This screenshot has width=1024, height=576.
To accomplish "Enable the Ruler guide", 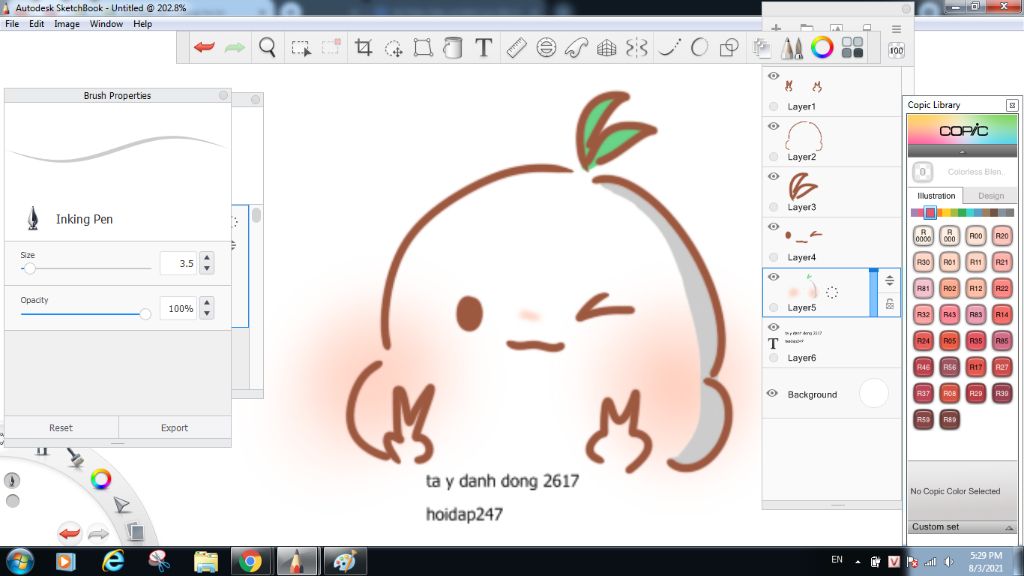I will tap(516, 47).
